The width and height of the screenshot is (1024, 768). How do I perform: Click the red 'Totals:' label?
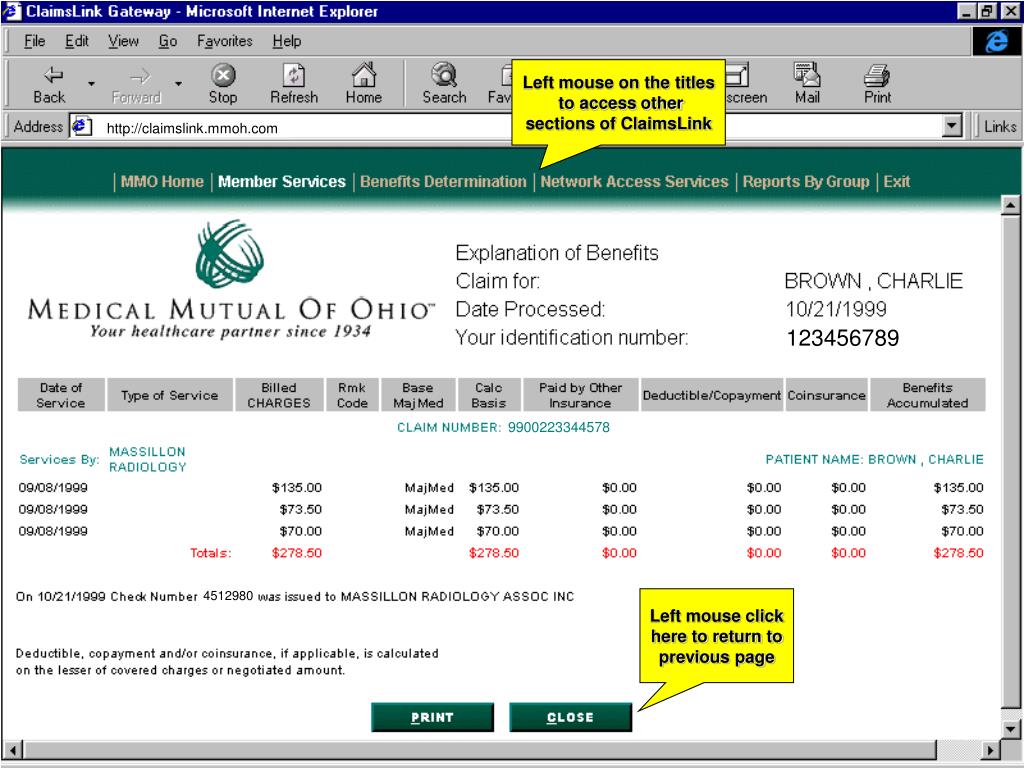pos(210,553)
